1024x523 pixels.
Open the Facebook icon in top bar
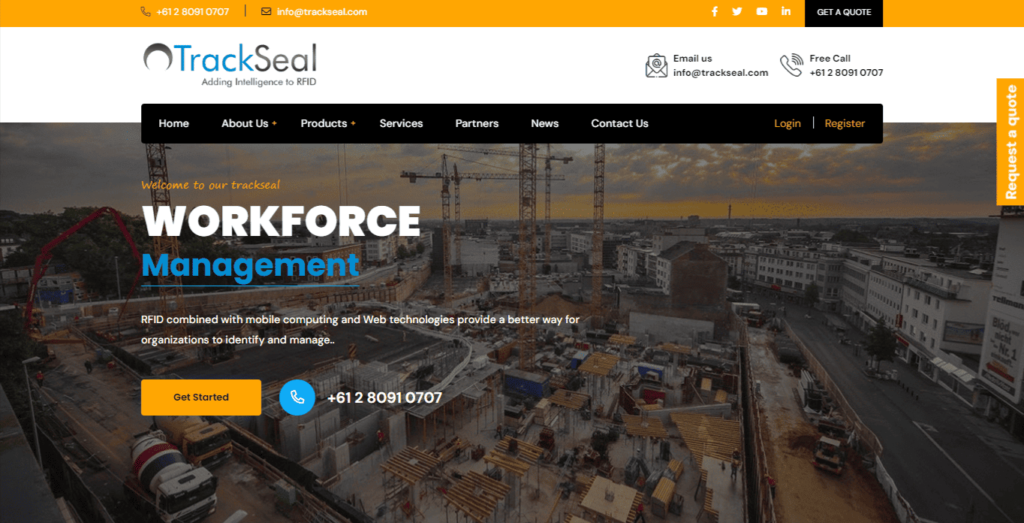[x=714, y=12]
